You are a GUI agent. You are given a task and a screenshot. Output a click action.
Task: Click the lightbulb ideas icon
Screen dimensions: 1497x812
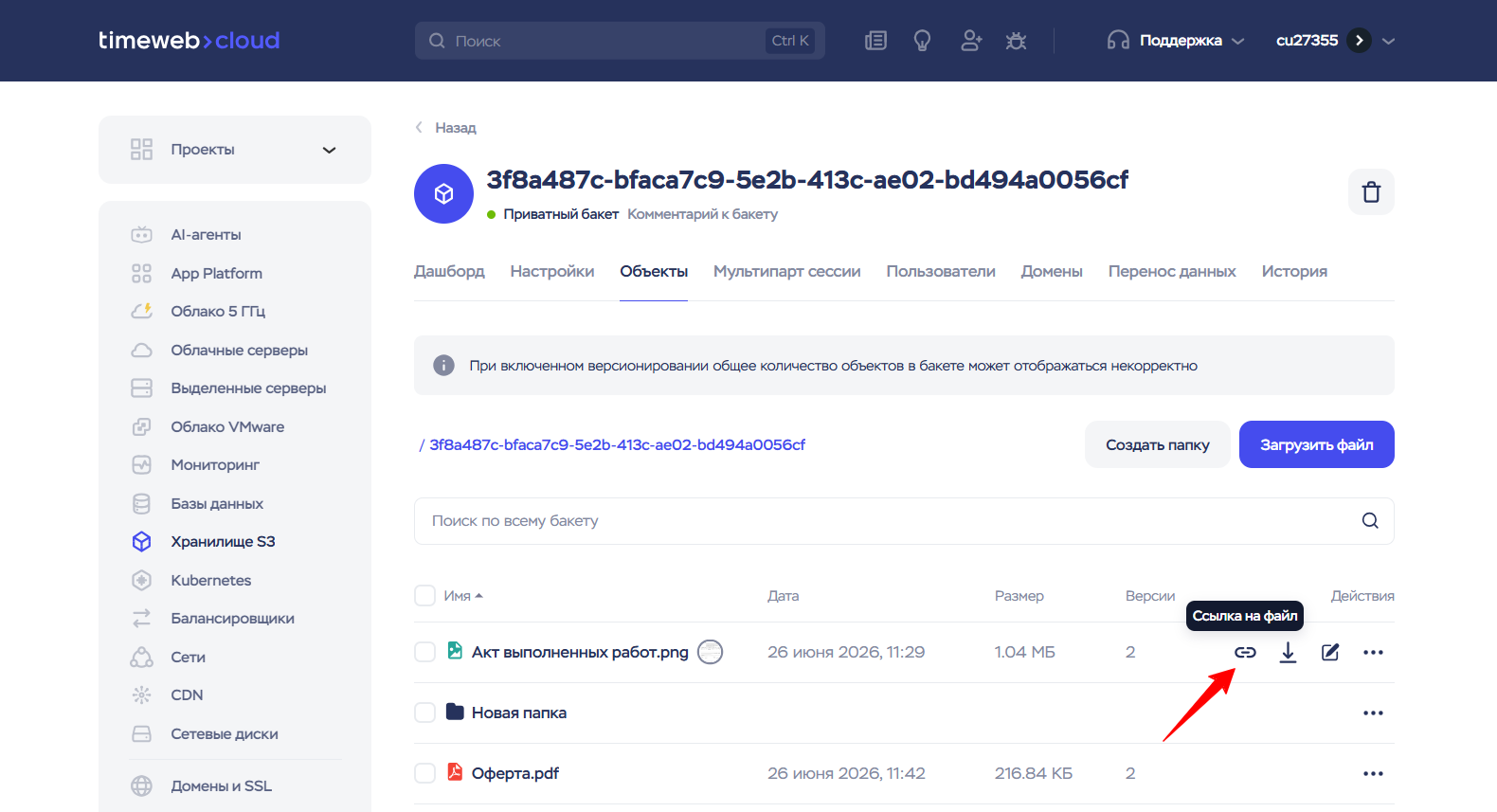(x=922, y=41)
